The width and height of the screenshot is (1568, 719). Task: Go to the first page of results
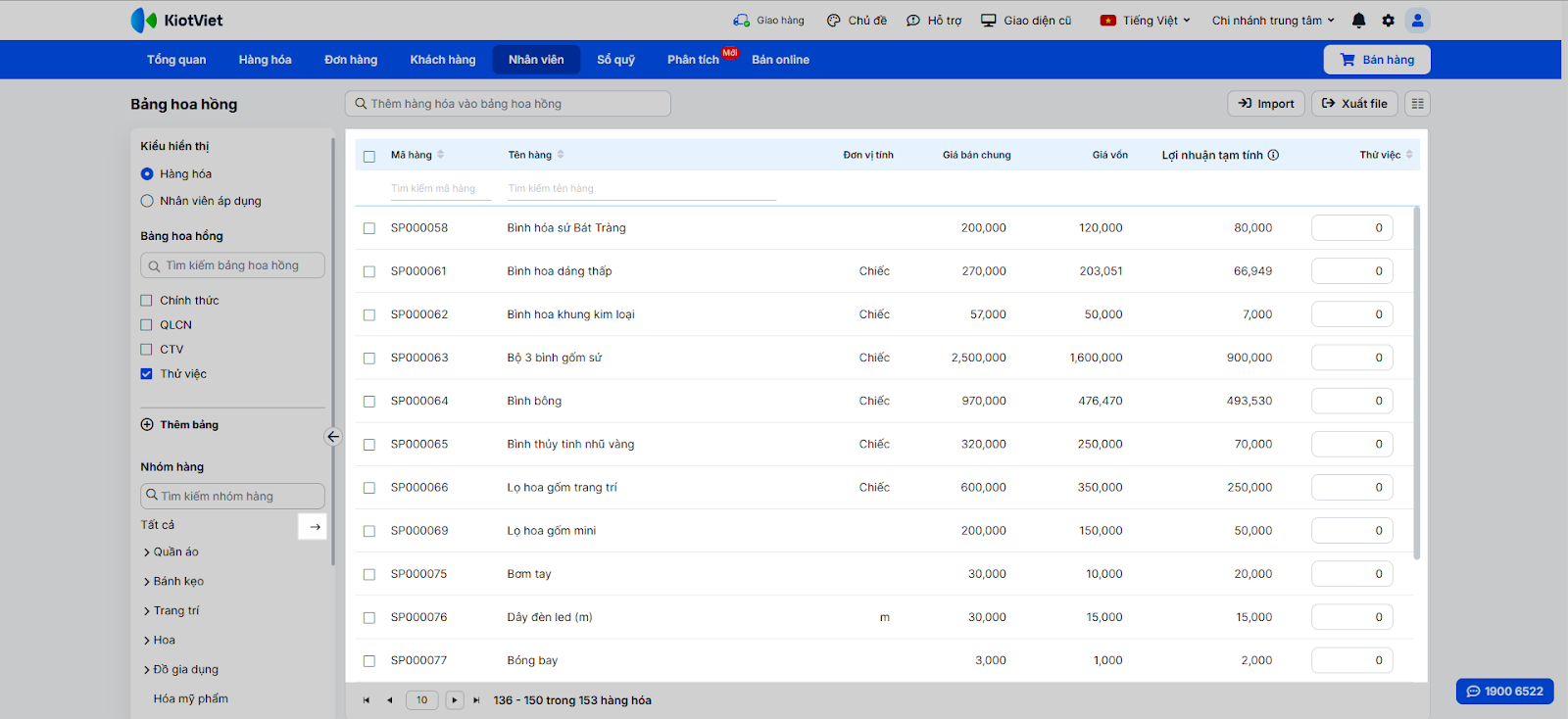(367, 700)
